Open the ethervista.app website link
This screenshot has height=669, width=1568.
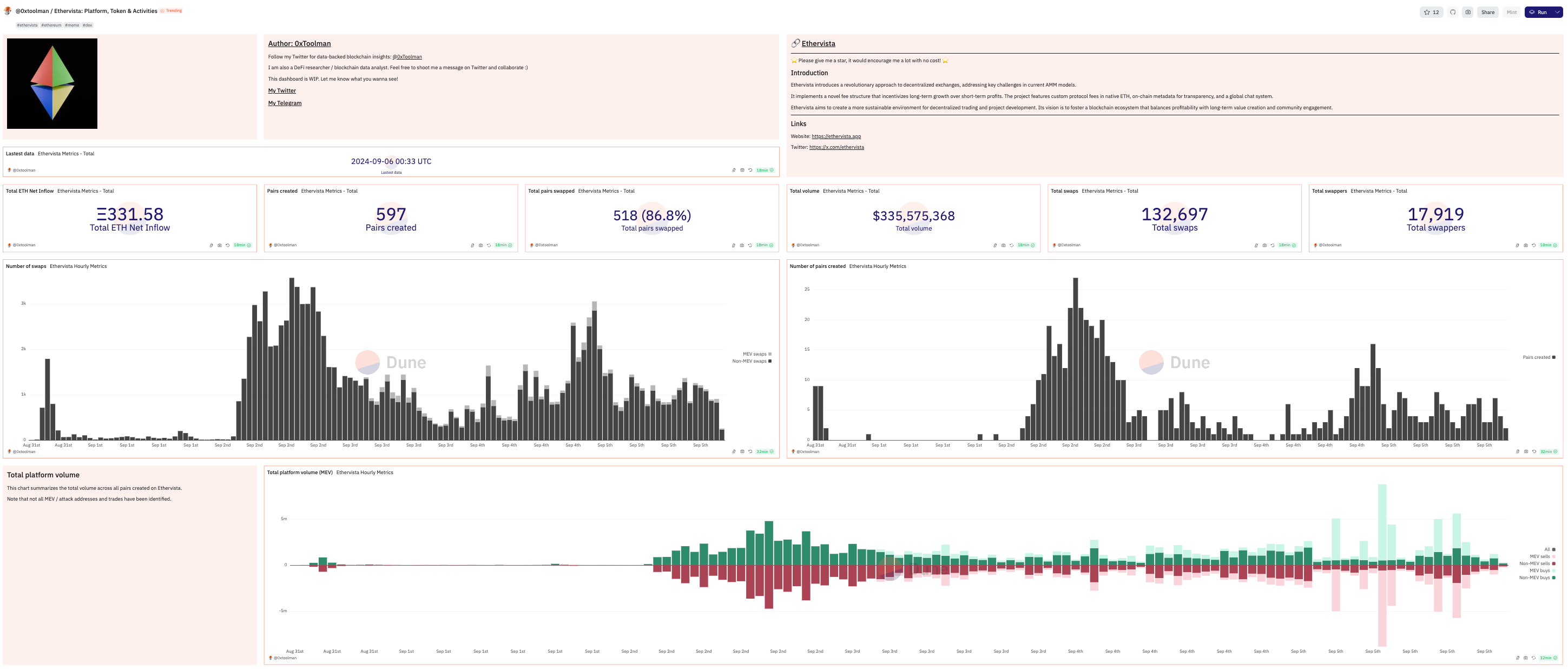(x=836, y=136)
